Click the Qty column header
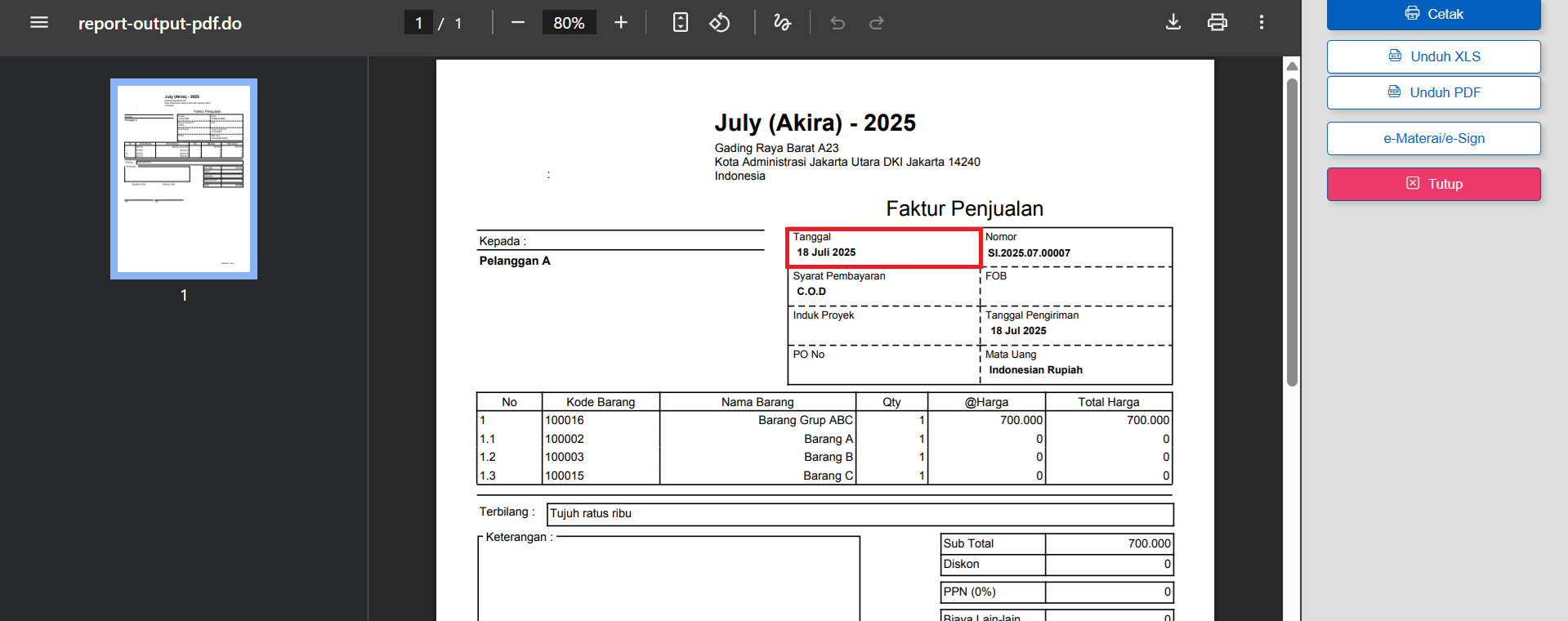 [891, 402]
